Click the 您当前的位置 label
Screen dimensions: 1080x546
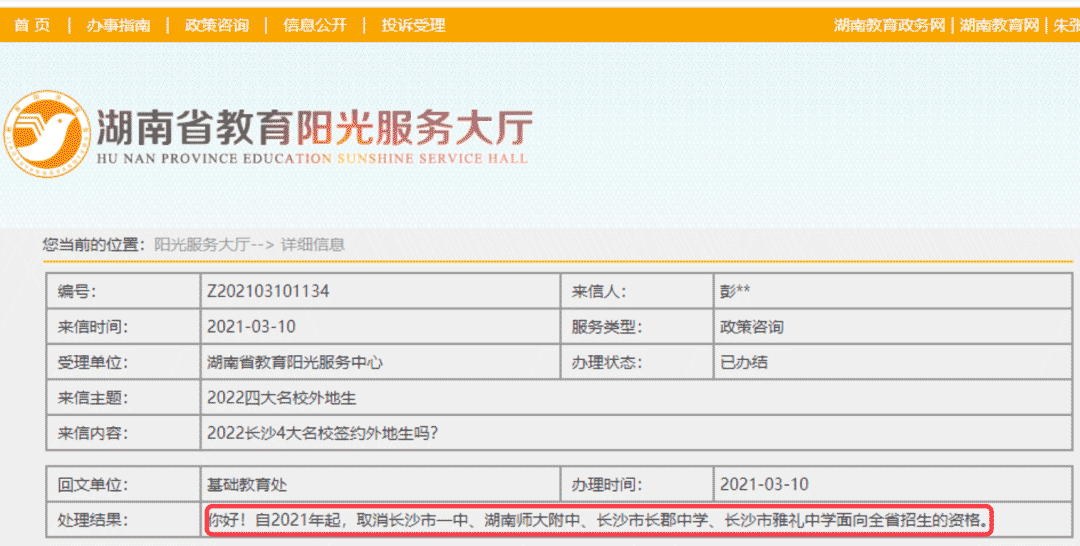tap(94, 244)
